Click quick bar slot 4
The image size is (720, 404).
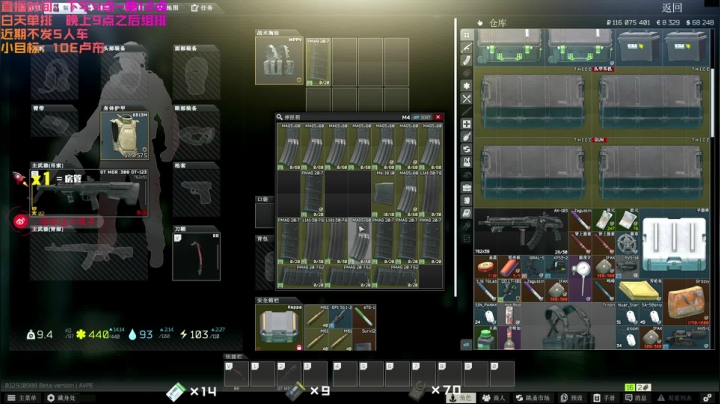coord(344,374)
